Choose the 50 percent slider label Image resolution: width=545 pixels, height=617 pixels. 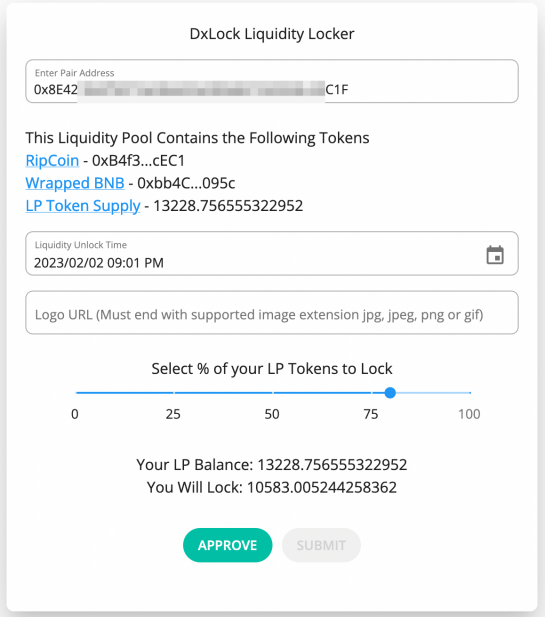[x=272, y=414]
